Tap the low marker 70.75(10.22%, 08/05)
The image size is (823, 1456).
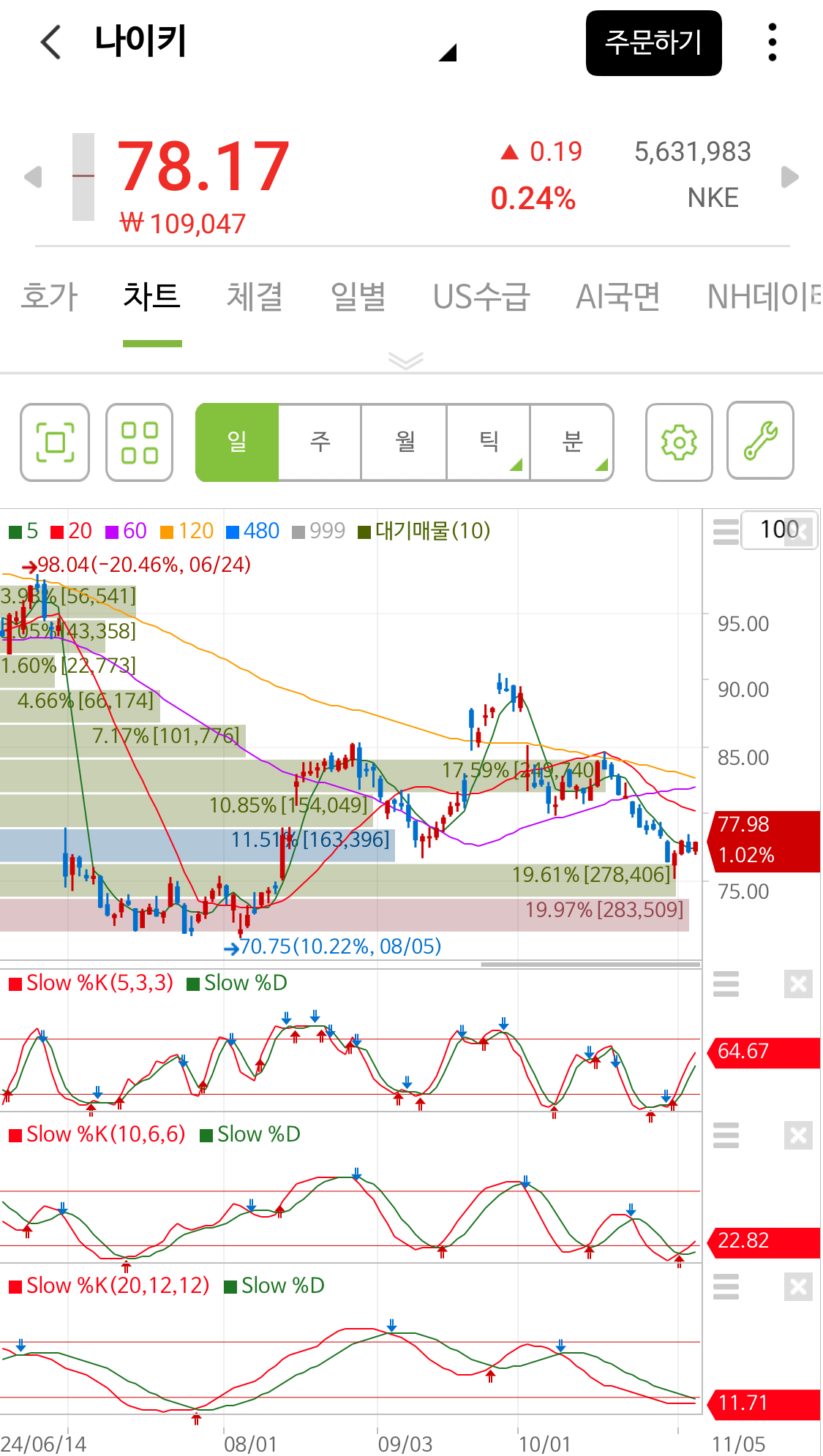pos(333,947)
